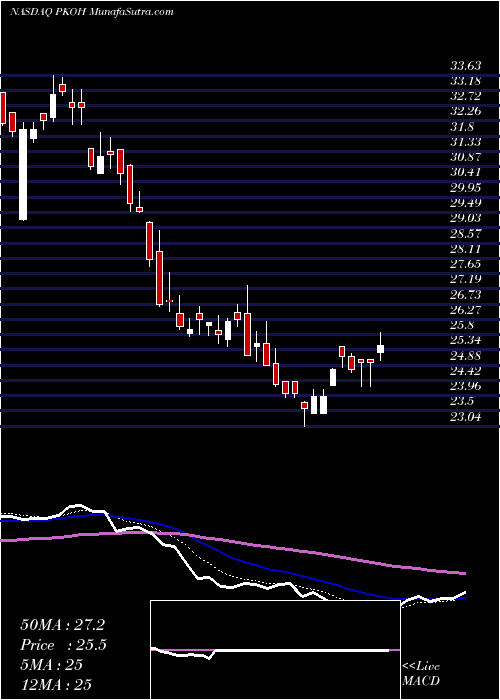The width and height of the screenshot is (500, 700).
Task: Click the 31.8 price axis label
Action: 462,127
